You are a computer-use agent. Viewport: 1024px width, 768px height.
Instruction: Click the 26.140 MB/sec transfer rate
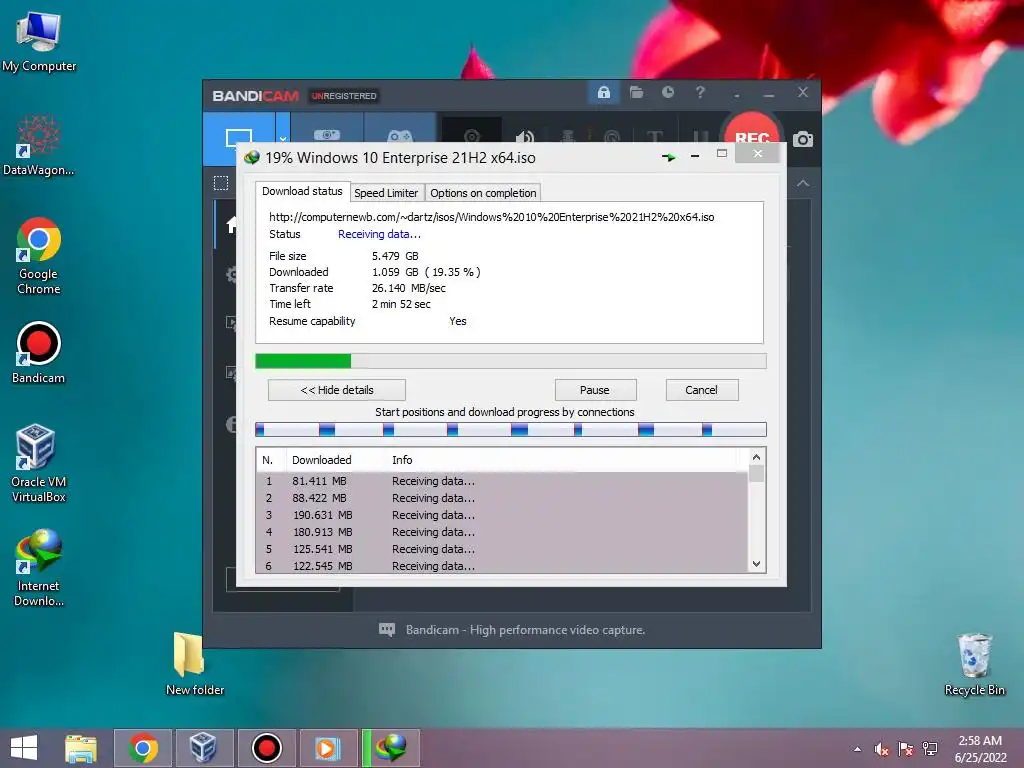409,288
